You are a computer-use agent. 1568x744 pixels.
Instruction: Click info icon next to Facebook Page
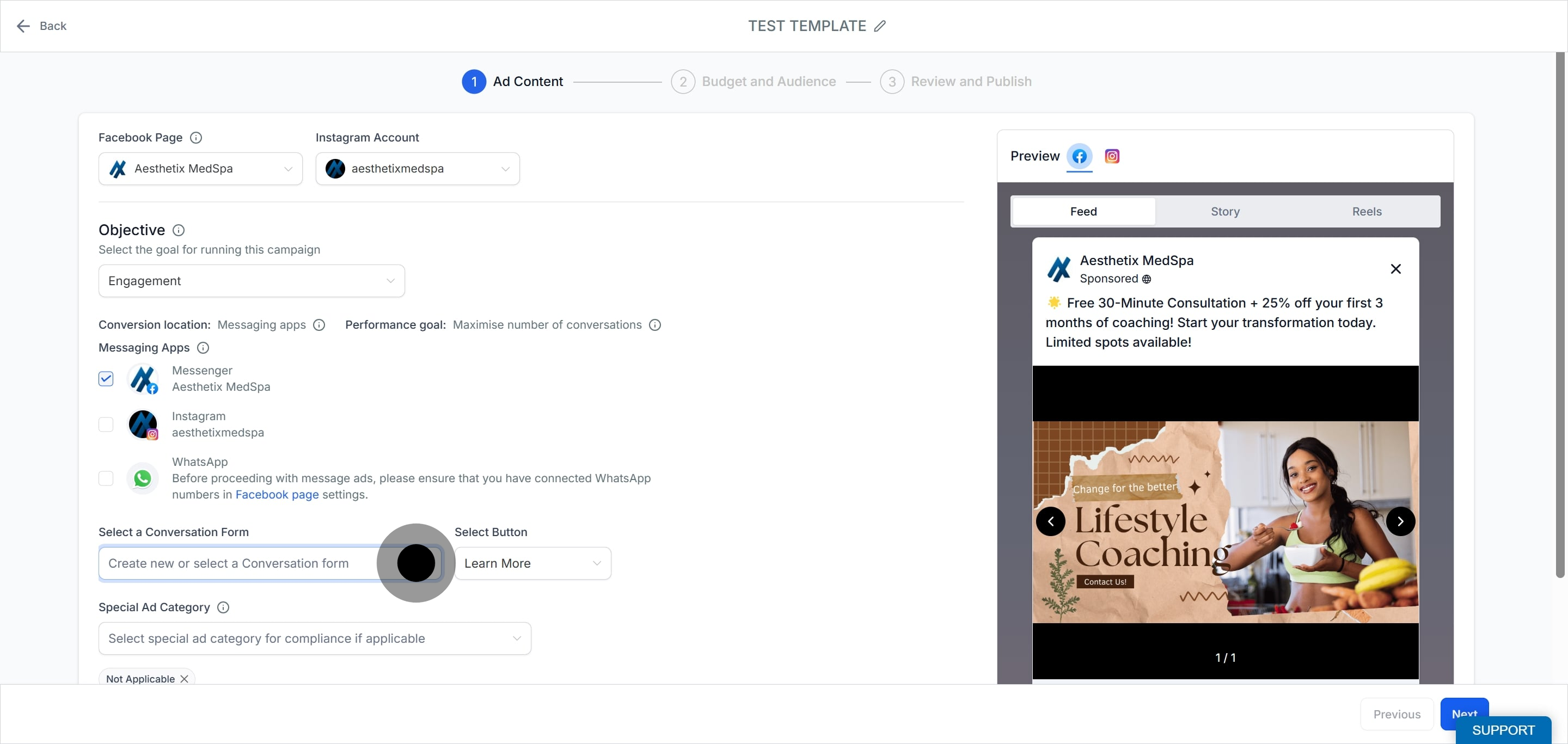[196, 138]
